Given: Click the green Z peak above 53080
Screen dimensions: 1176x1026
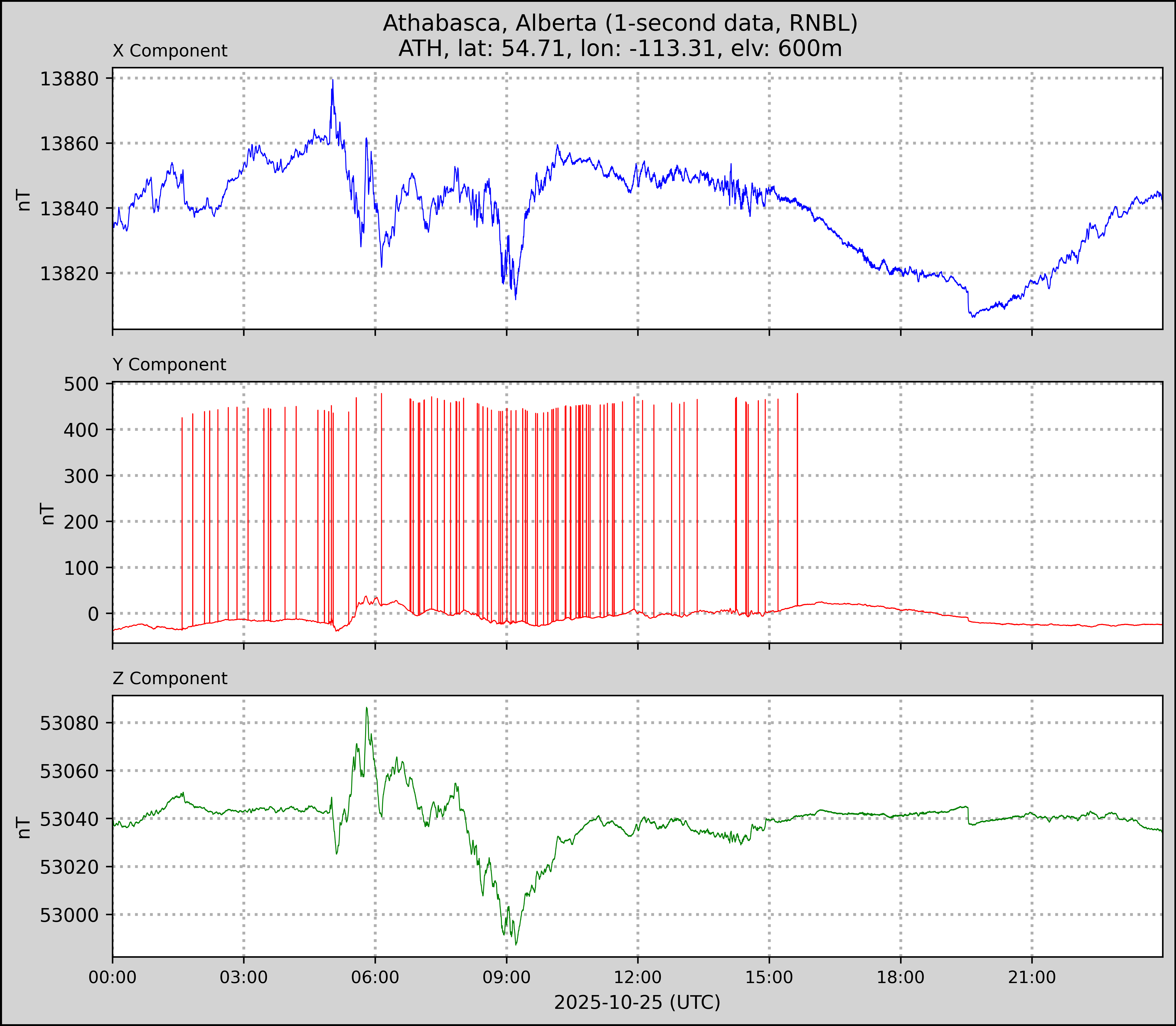Looking at the screenshot, I should (x=367, y=709).
